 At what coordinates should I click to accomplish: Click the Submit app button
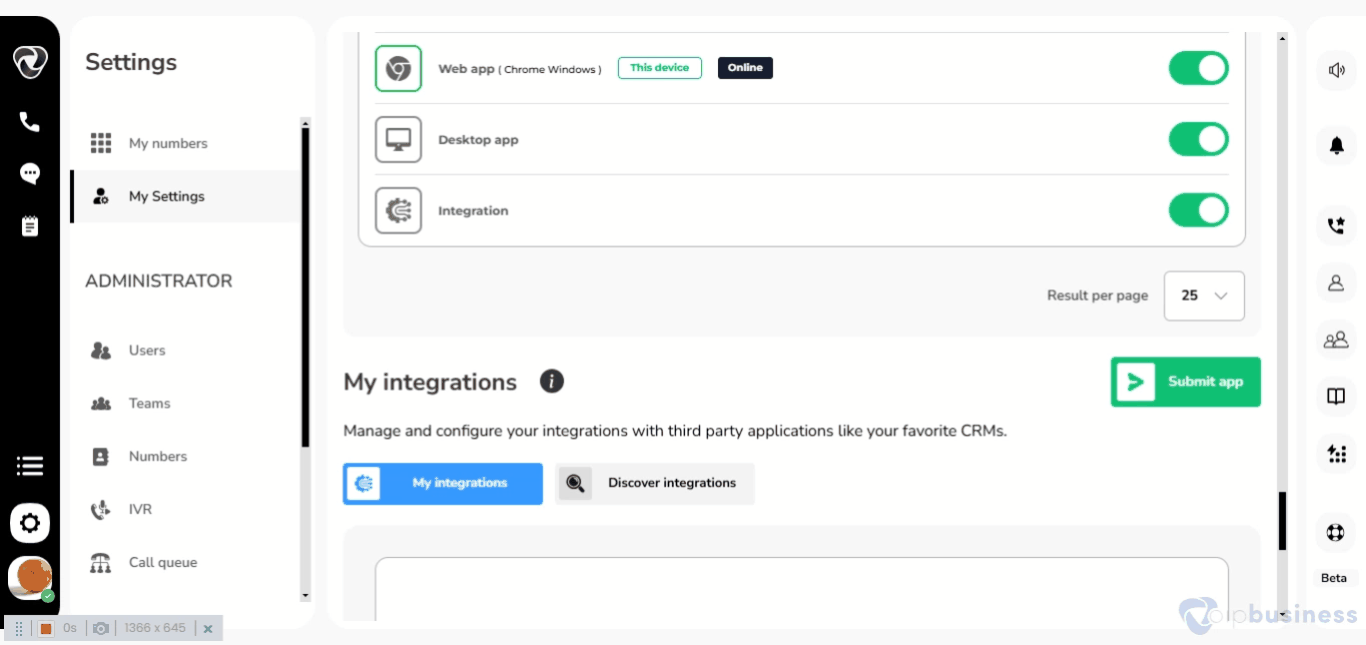point(1186,382)
